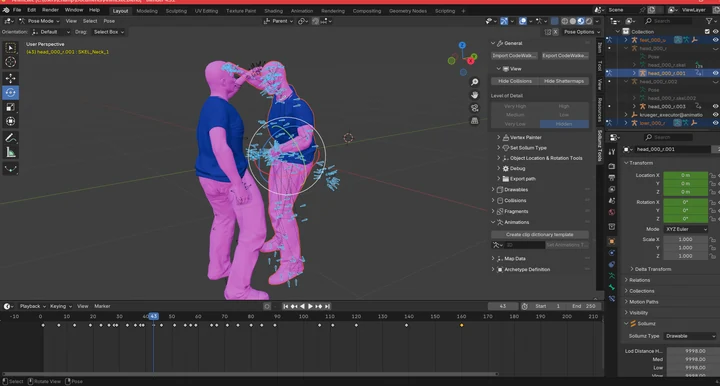Pick the Rotate tool
The width and height of the screenshot is (720, 386).
point(10,93)
